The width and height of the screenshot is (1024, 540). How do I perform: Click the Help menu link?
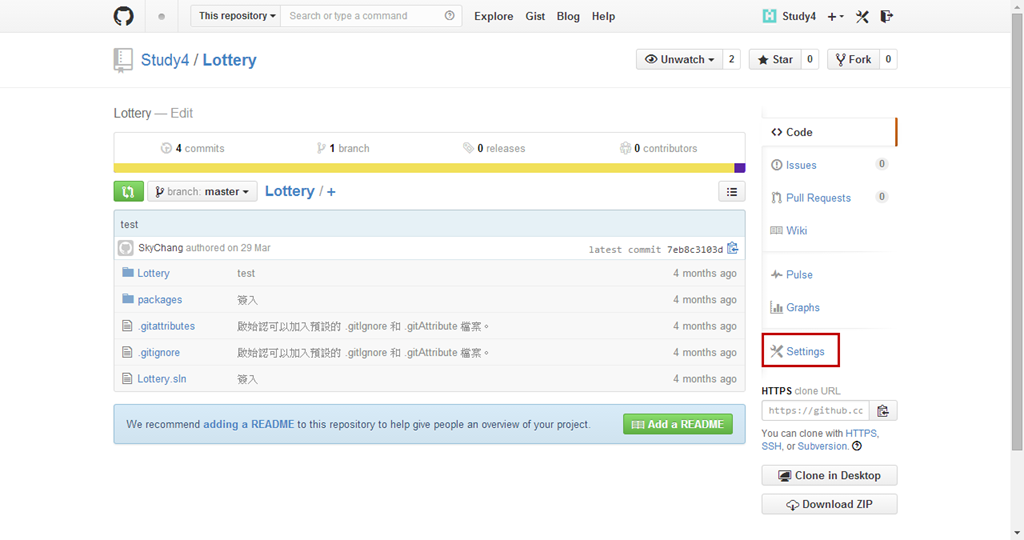tap(603, 16)
